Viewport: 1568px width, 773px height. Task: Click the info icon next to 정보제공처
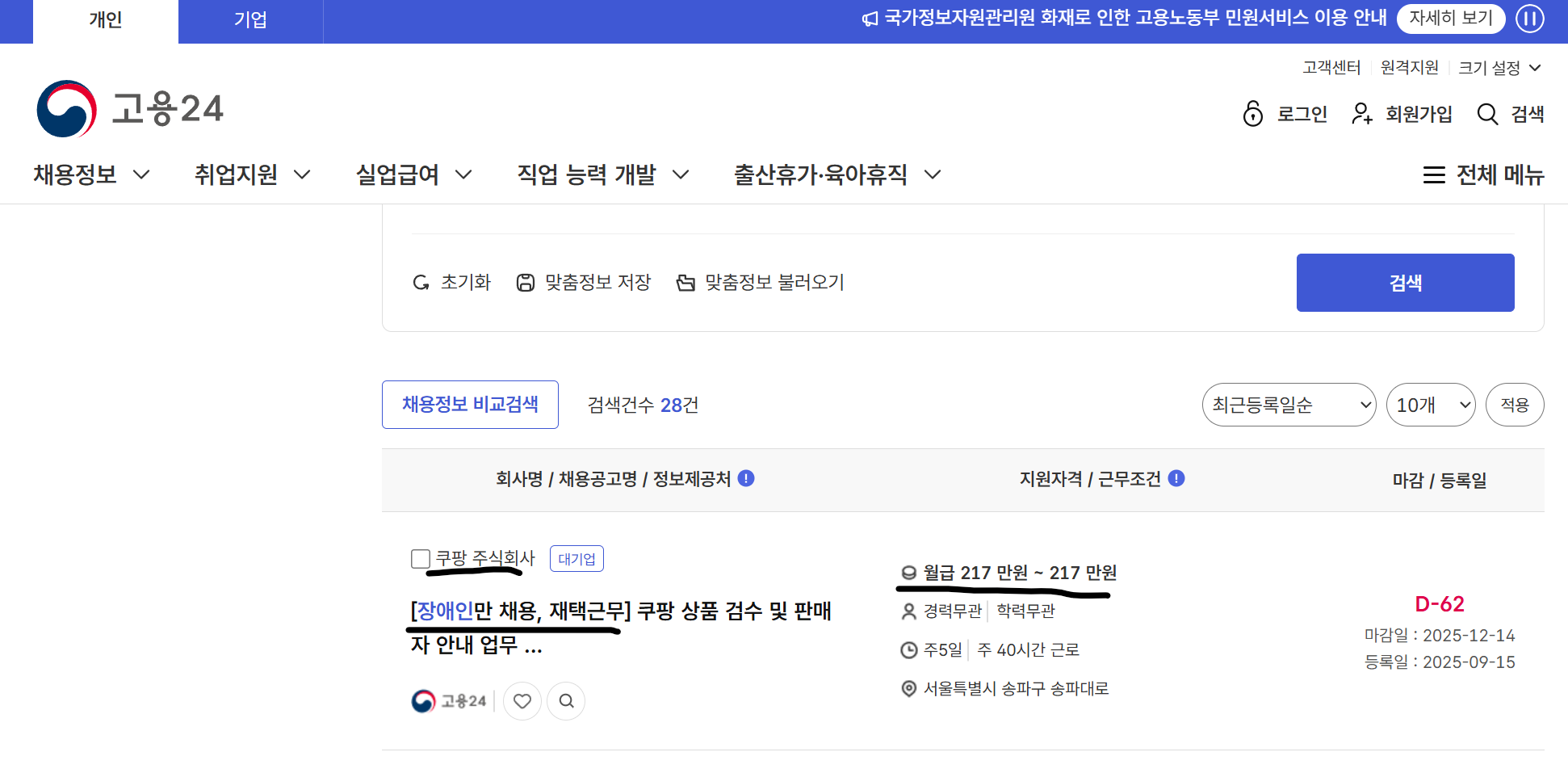click(746, 478)
